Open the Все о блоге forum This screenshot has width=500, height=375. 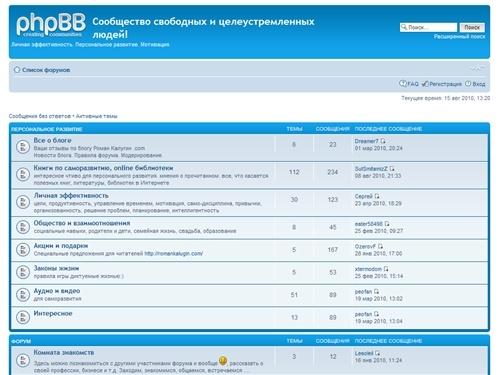point(52,140)
